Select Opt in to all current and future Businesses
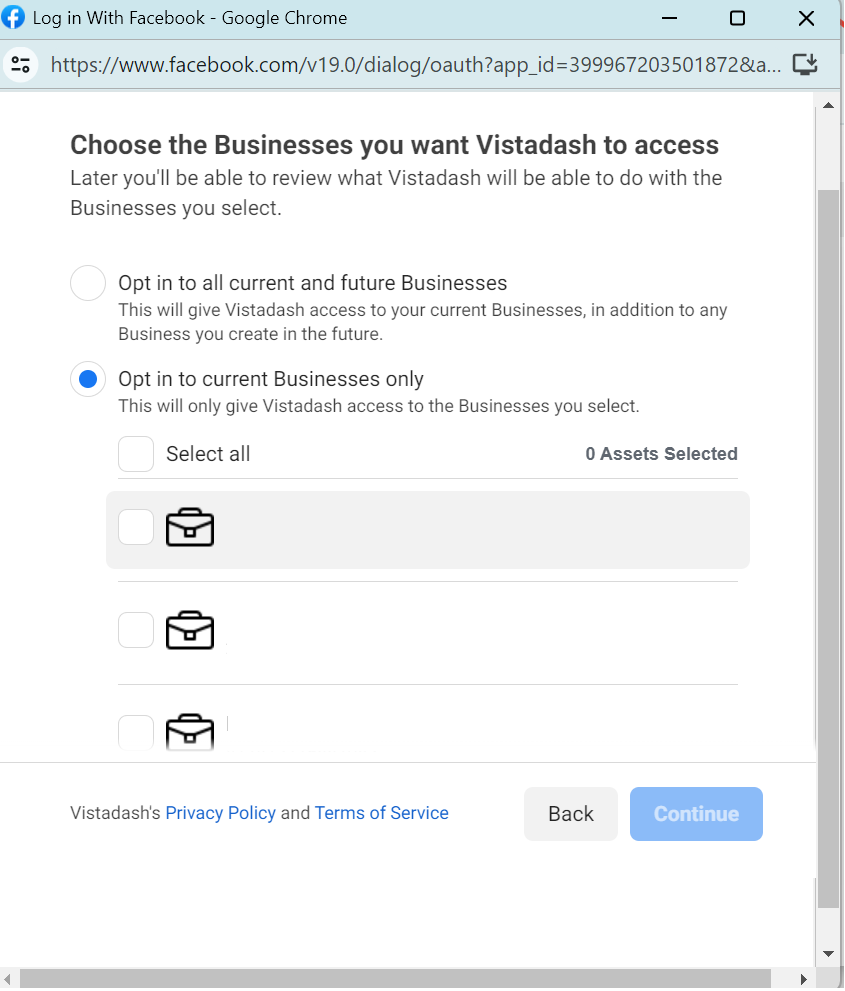 [88, 283]
